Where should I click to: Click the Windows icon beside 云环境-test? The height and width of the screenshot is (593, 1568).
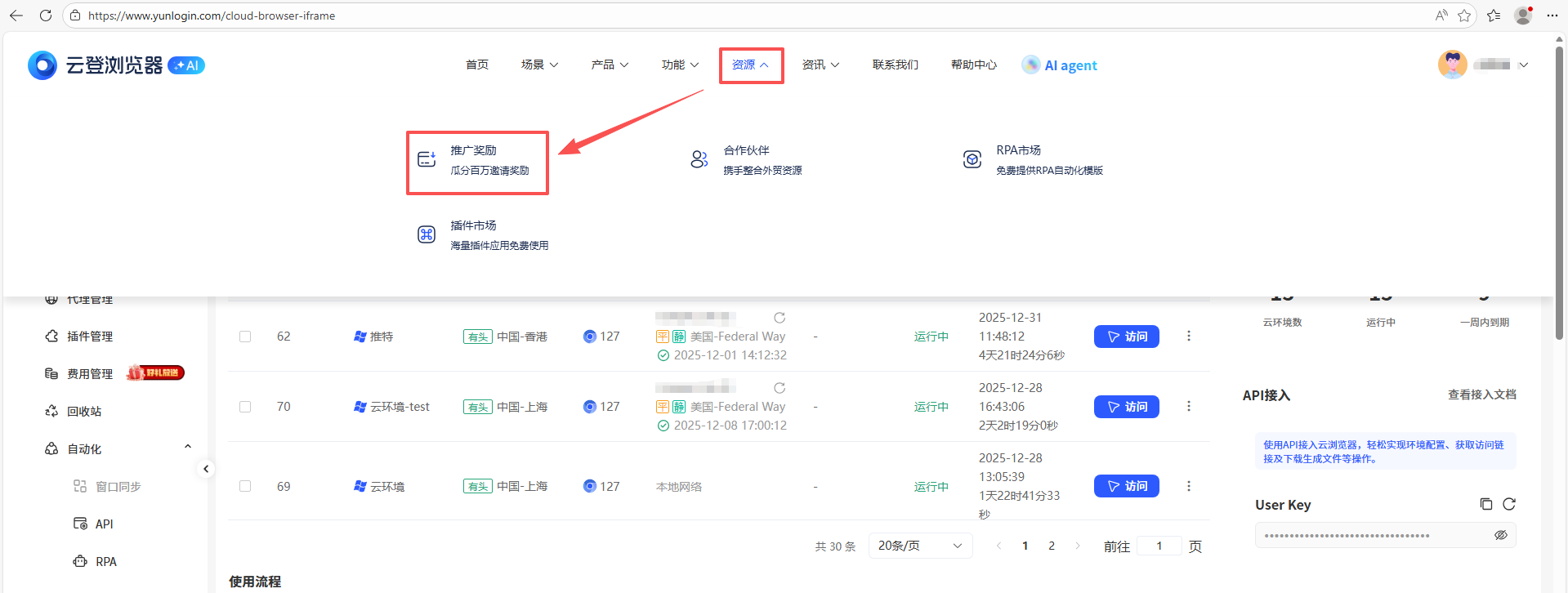tap(360, 407)
